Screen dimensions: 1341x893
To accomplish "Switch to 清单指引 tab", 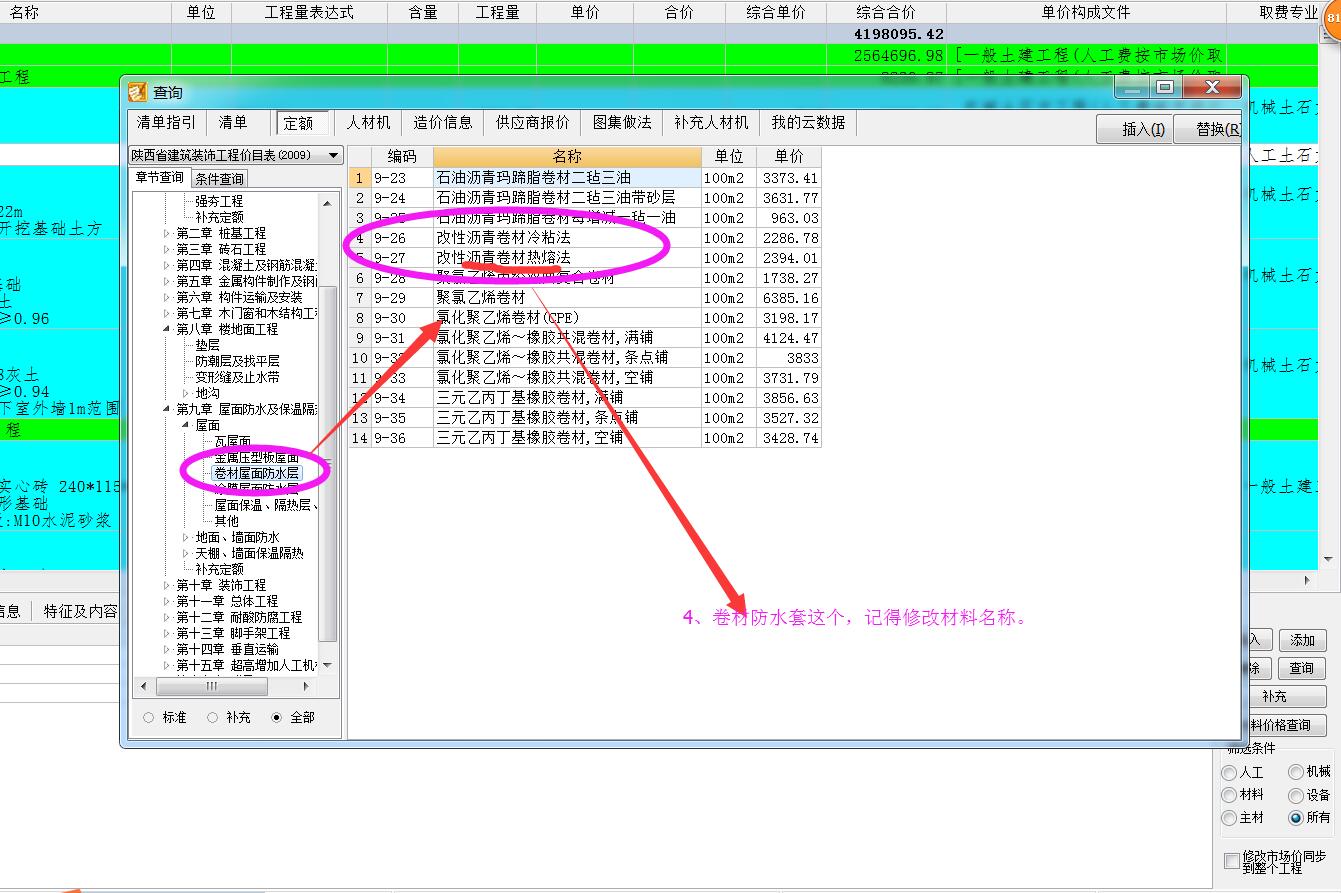I will coord(167,122).
